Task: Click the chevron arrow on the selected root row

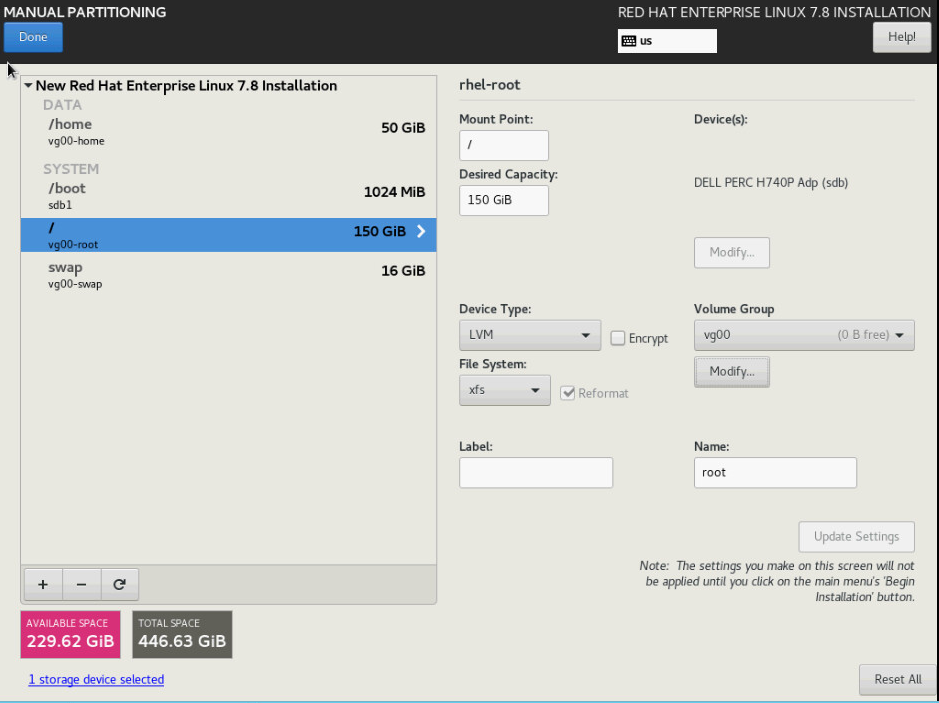Action: coord(421,231)
